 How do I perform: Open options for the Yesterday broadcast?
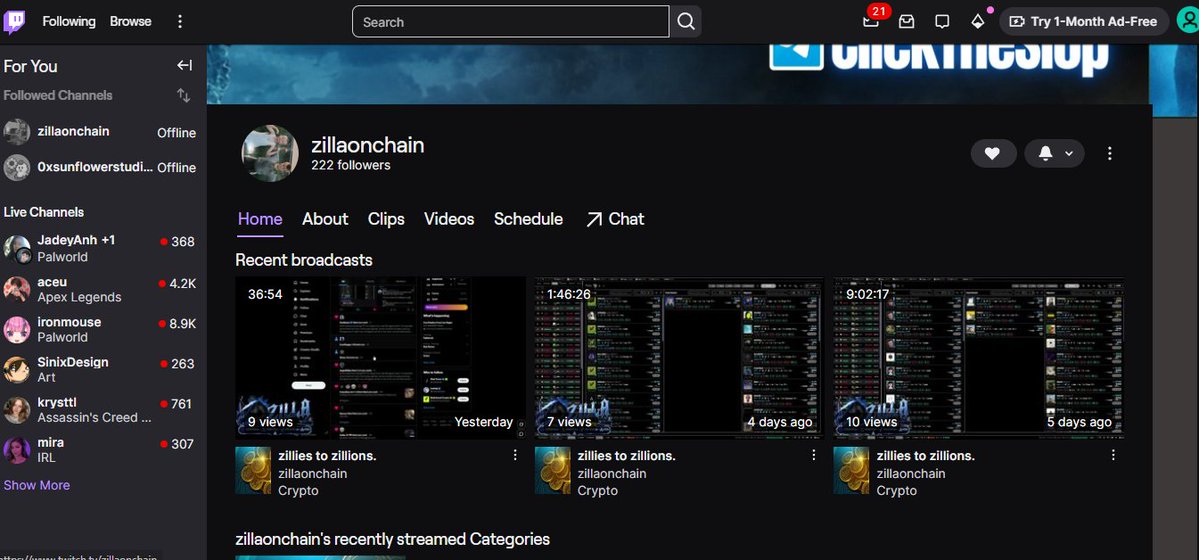point(515,455)
